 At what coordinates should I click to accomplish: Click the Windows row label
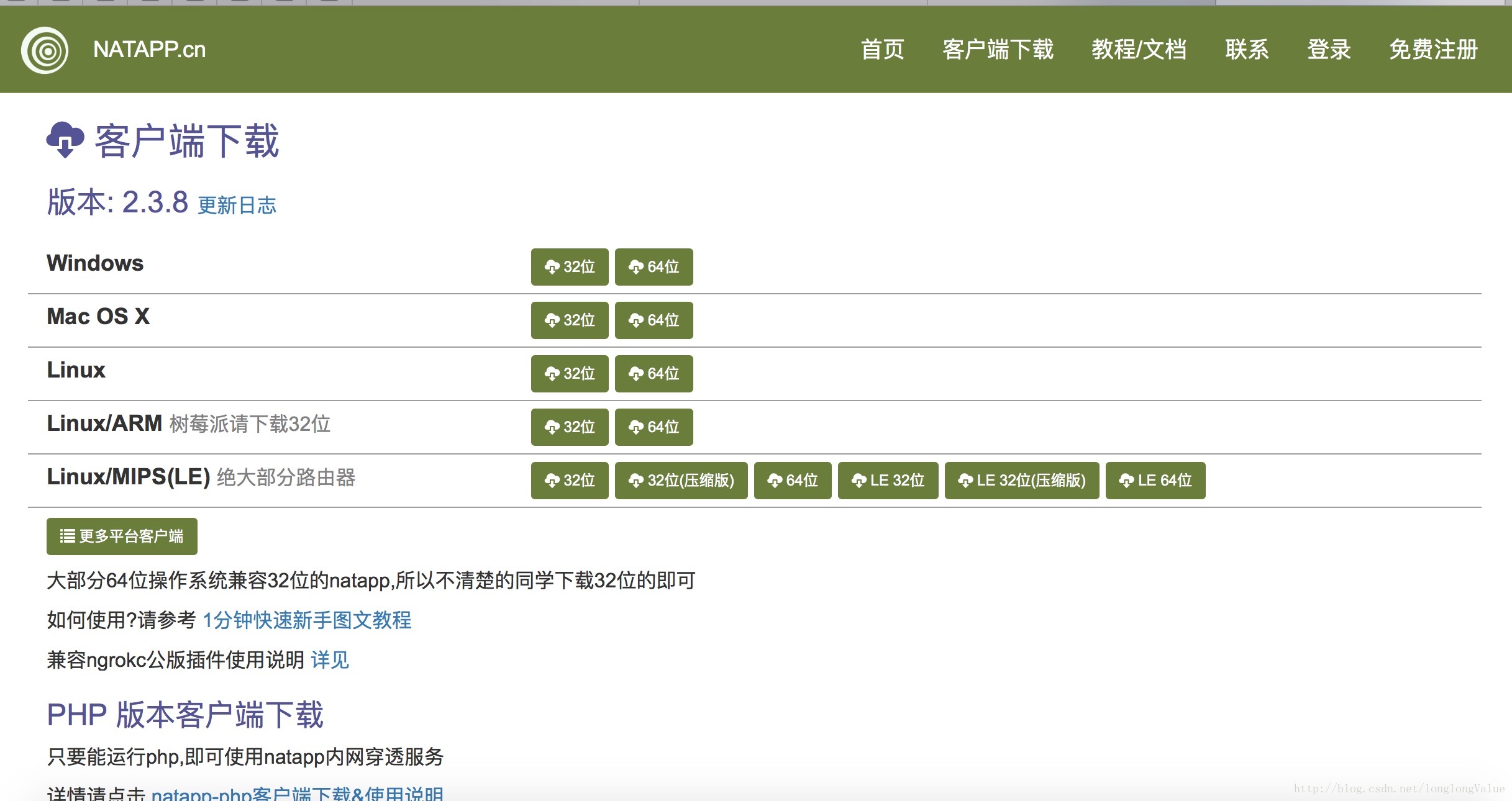[95, 263]
